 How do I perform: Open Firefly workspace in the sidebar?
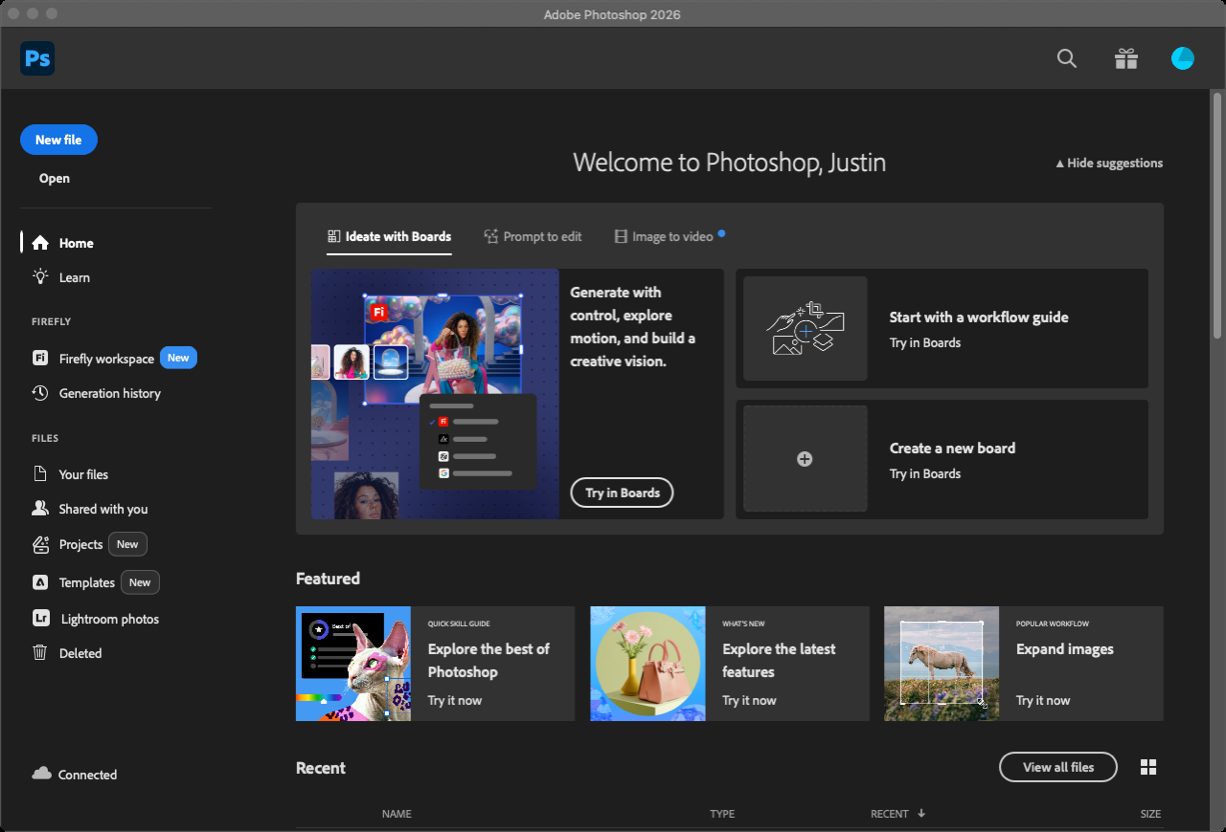click(x=106, y=358)
